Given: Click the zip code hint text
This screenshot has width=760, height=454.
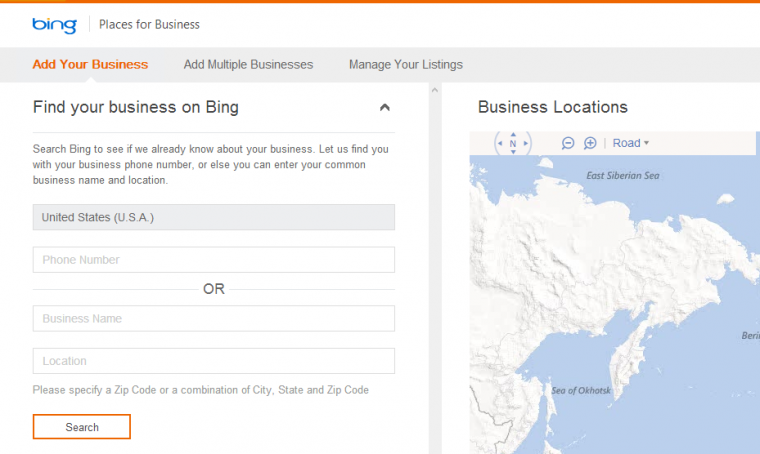Looking at the screenshot, I should [x=201, y=390].
